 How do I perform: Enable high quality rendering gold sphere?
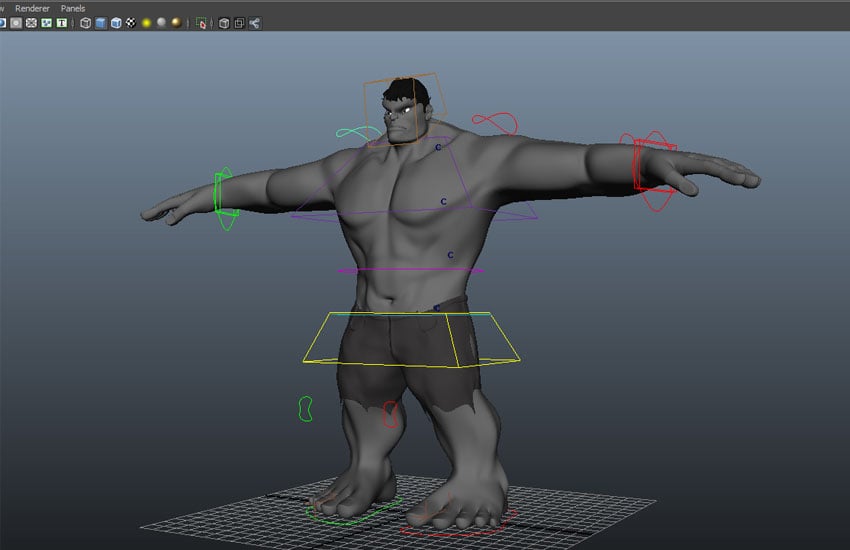(176, 22)
